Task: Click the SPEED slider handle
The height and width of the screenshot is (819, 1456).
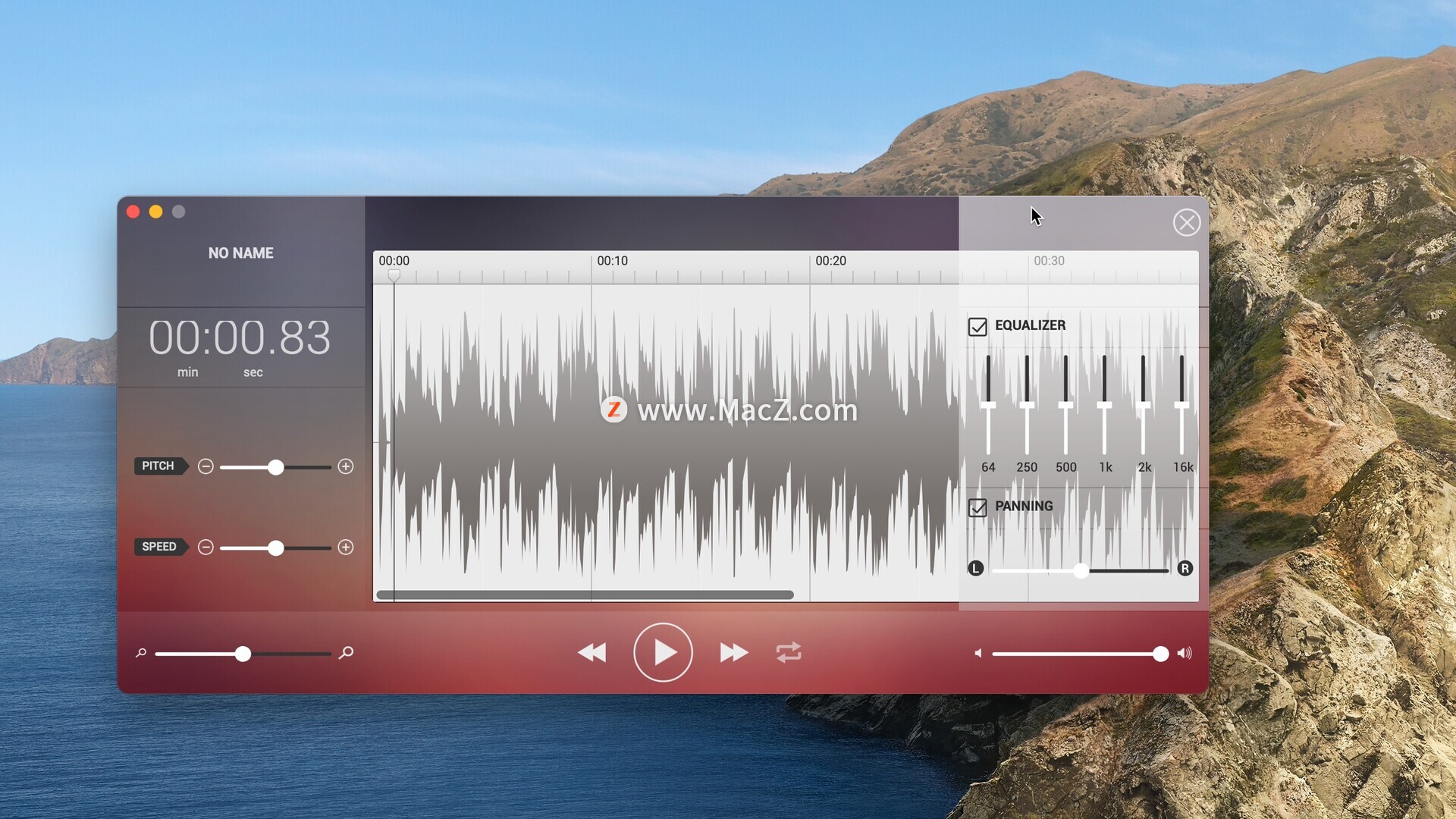Action: tap(276, 548)
